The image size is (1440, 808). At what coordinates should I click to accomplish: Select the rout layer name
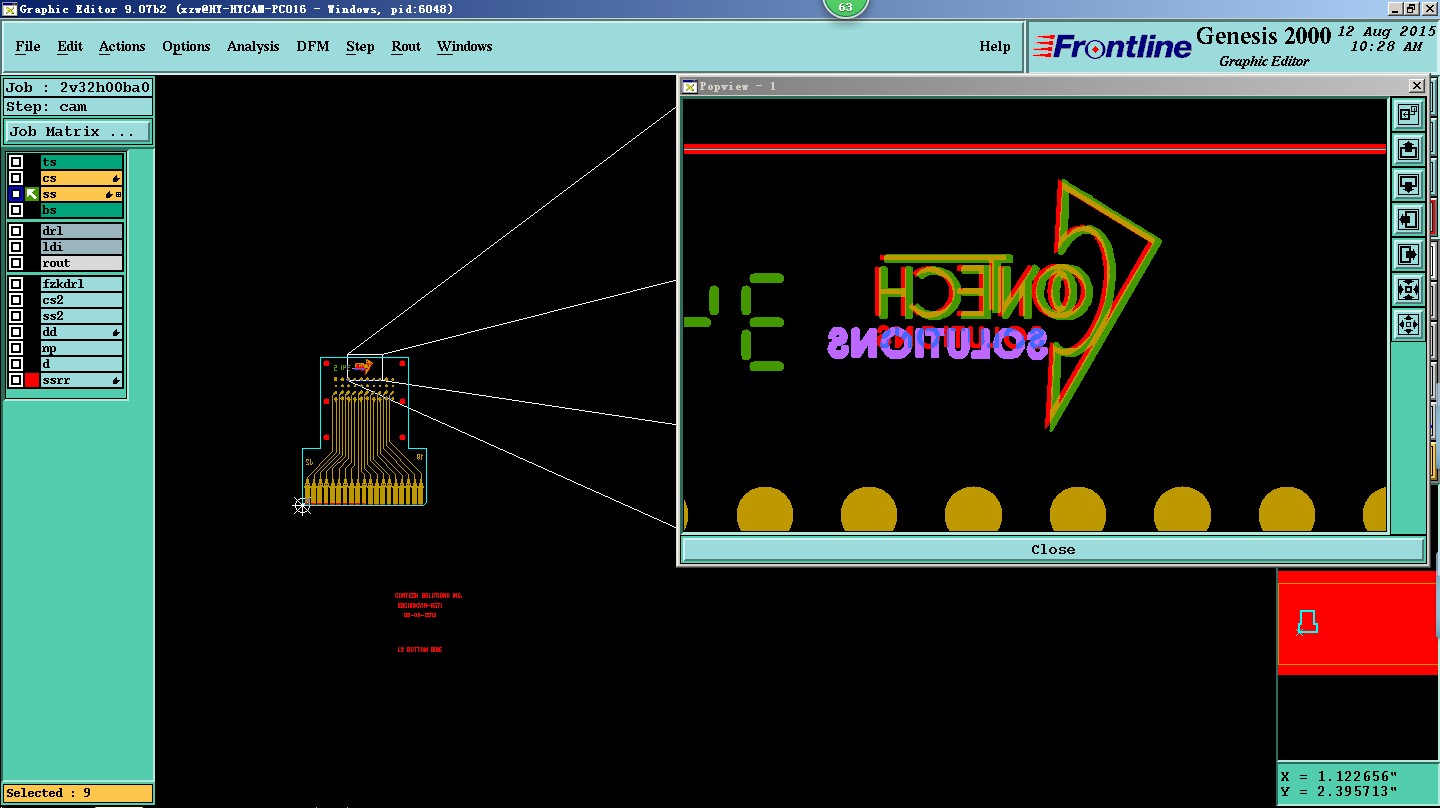pos(82,263)
